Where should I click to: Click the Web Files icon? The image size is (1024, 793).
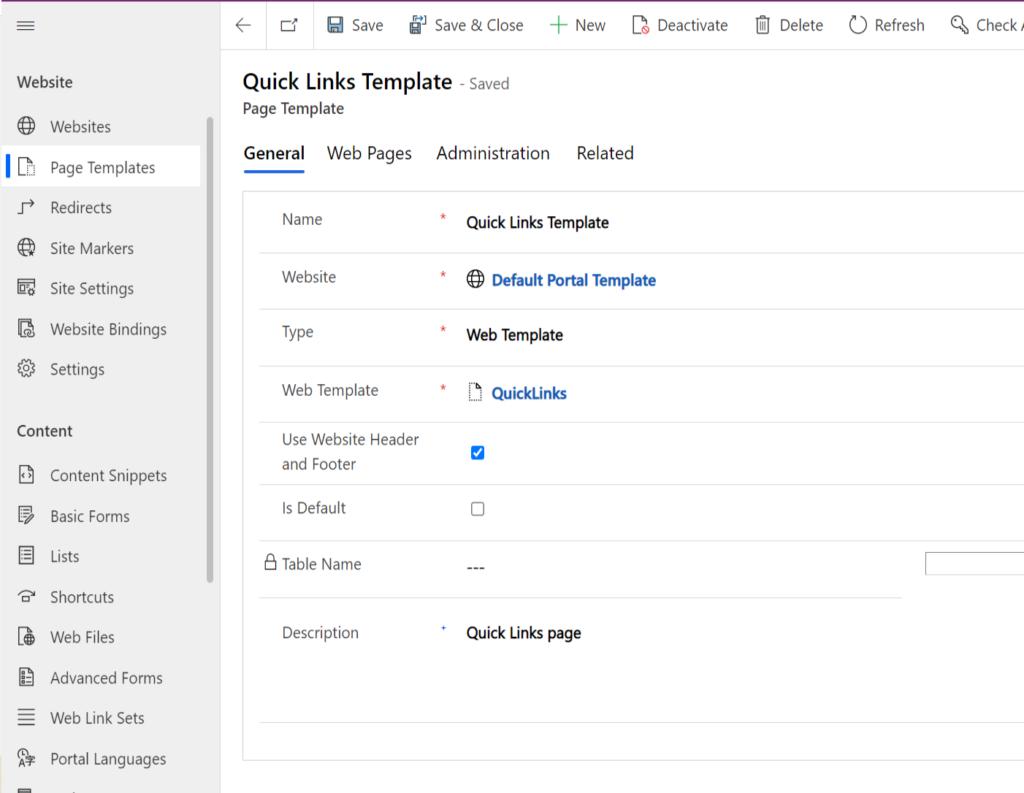pos(26,636)
